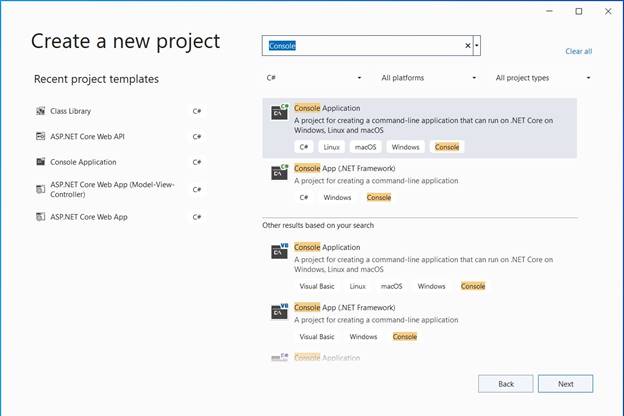Click the macOS tag on VB Console Application

392,287
